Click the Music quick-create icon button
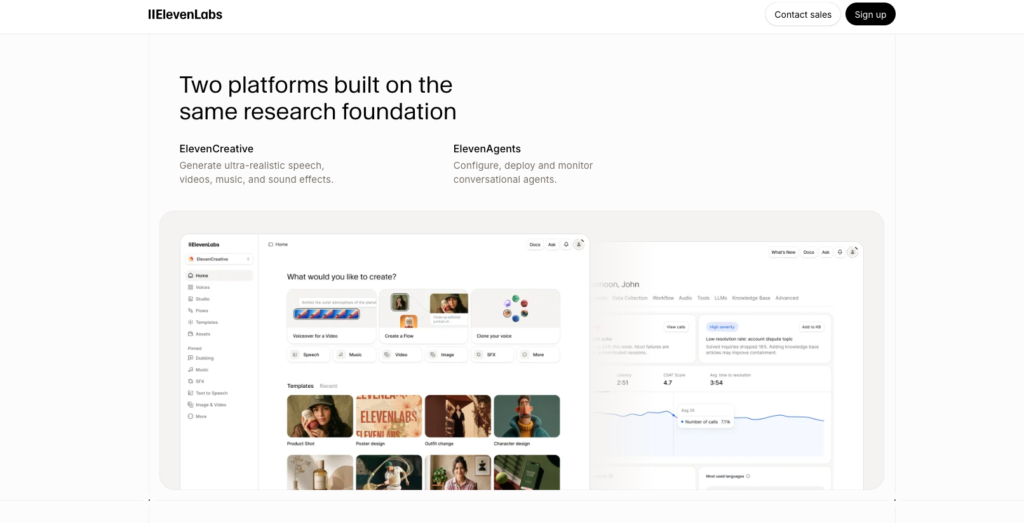The image size is (1024, 523). pyautogui.click(x=341, y=355)
